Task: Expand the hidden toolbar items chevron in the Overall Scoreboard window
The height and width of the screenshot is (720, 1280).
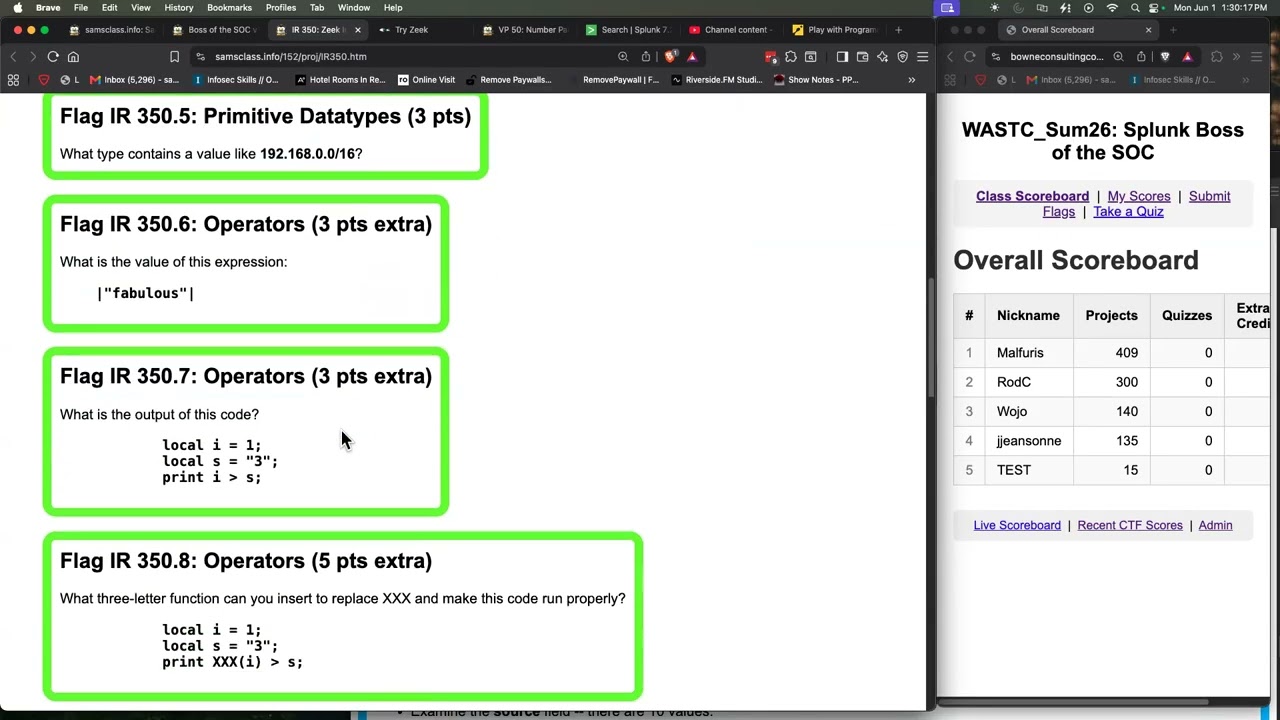Action: click(1237, 57)
